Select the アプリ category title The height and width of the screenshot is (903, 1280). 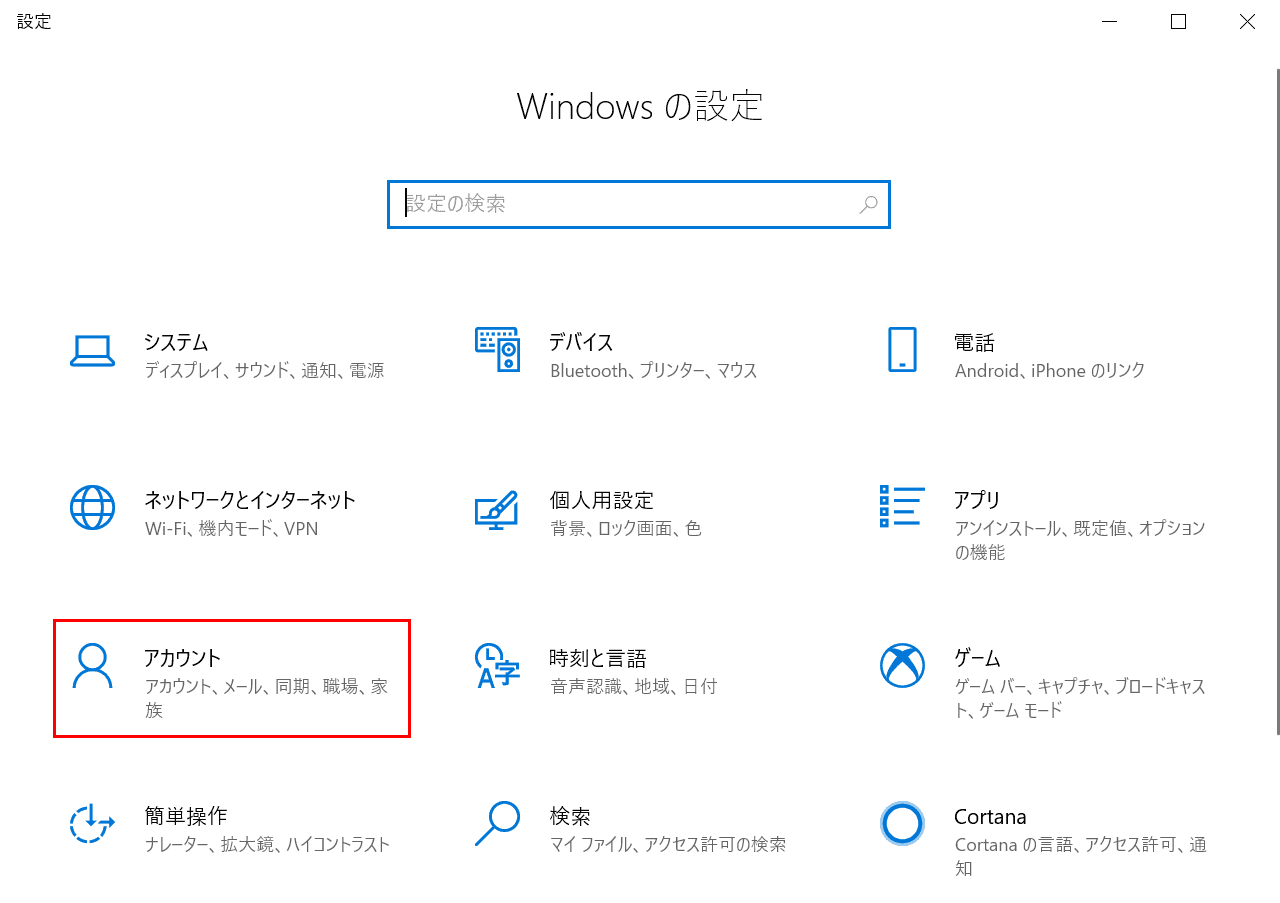977,500
